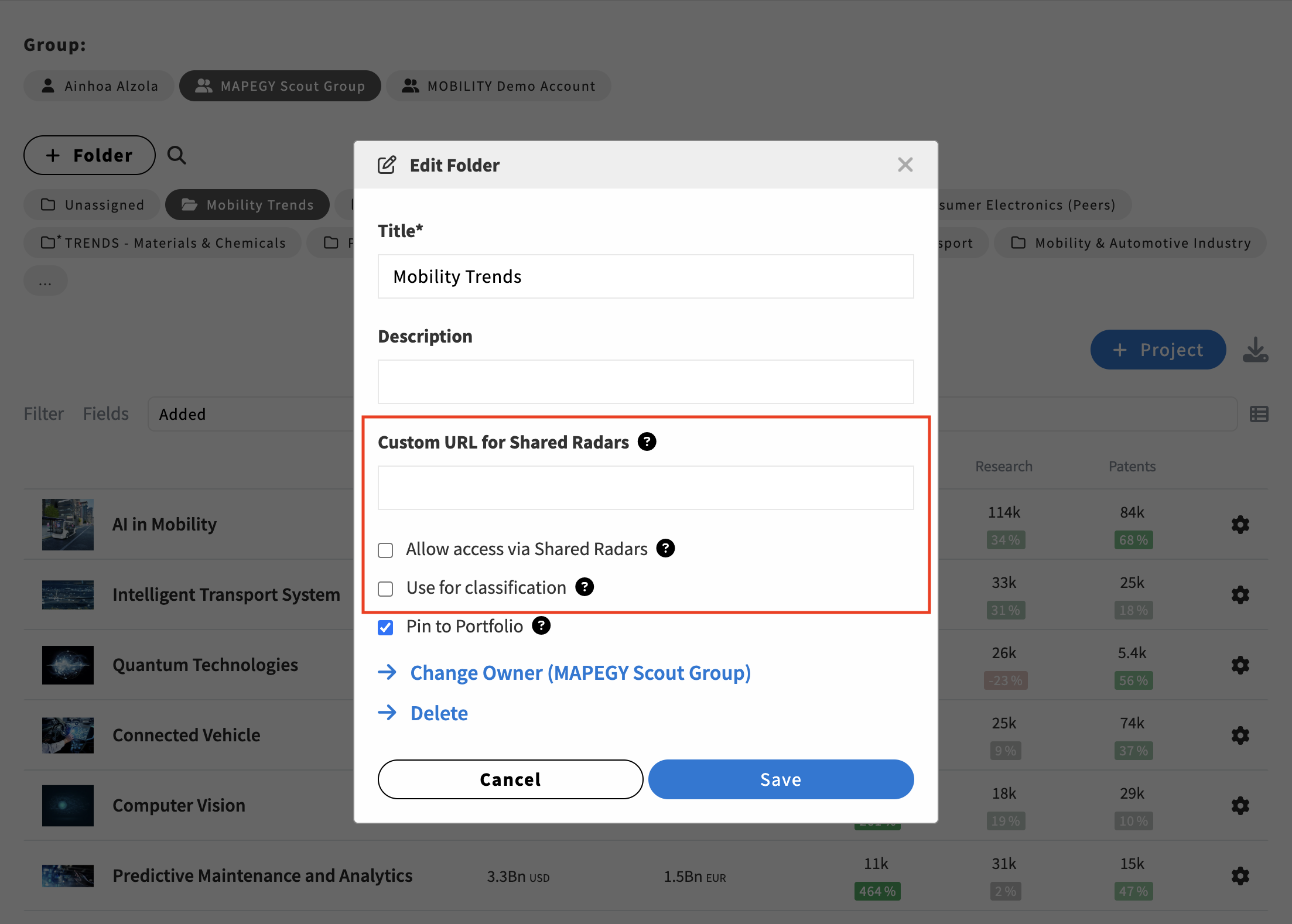Sort by Research column header
Screen dimensions: 1292x924
point(1004,467)
